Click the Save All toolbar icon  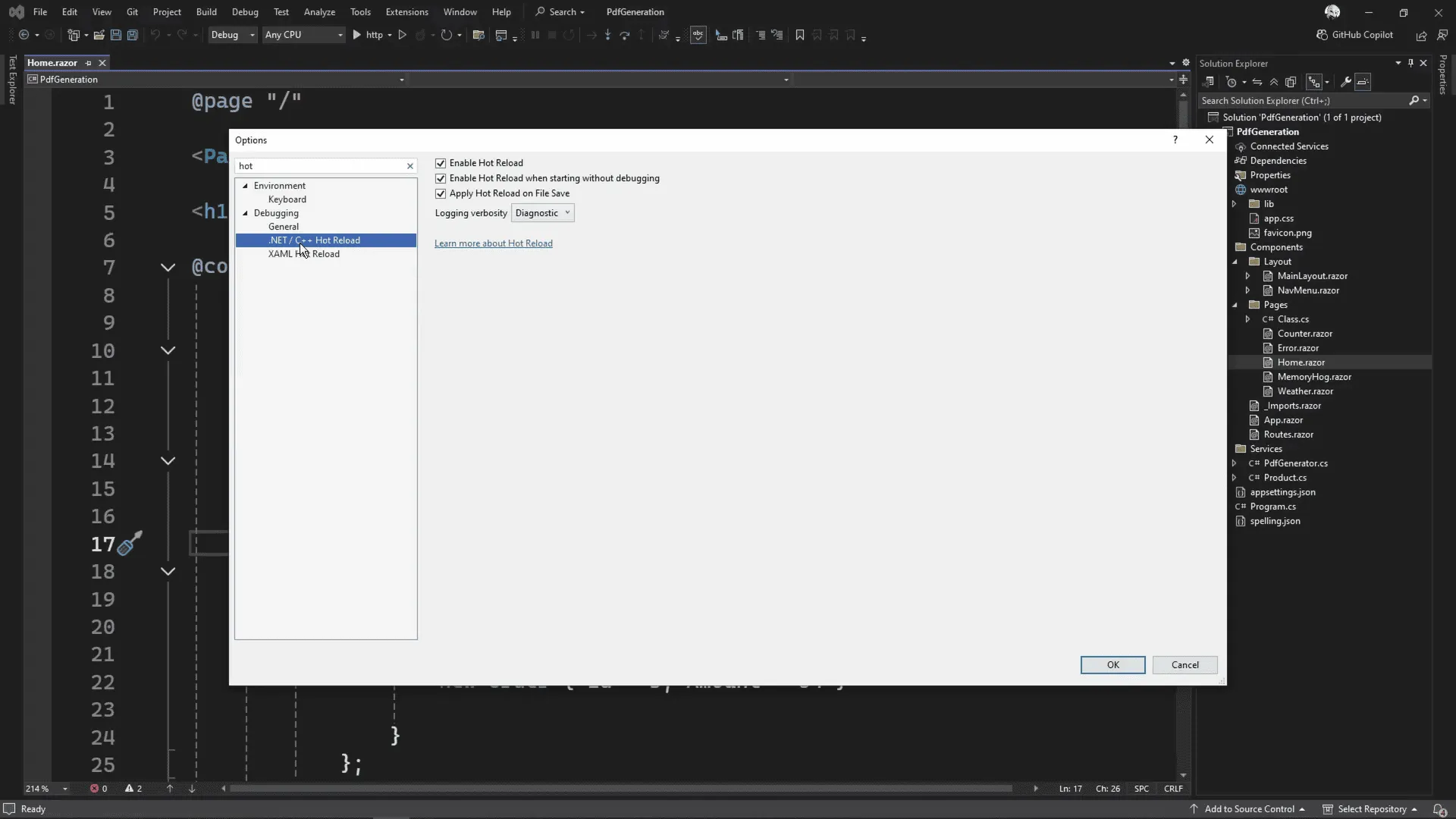pyautogui.click(x=133, y=35)
